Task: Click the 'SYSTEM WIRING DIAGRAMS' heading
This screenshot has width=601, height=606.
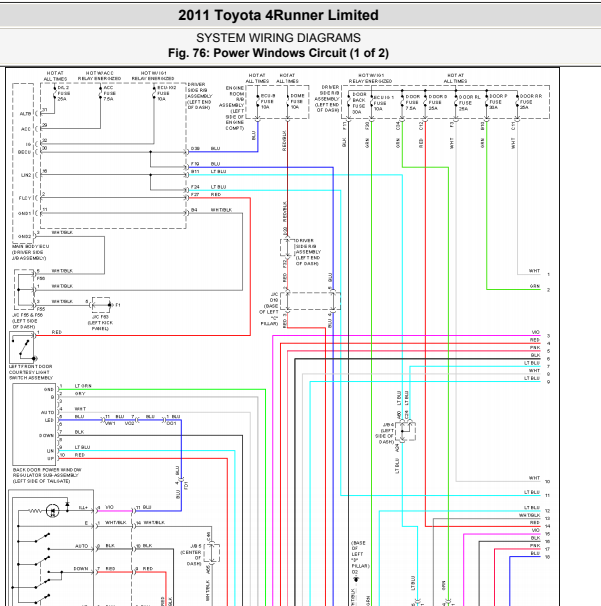Action: pos(278,38)
